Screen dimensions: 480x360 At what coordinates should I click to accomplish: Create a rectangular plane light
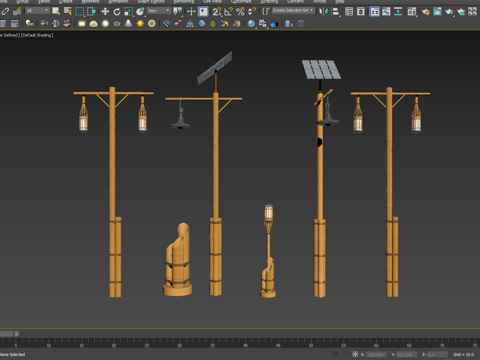pos(82,23)
